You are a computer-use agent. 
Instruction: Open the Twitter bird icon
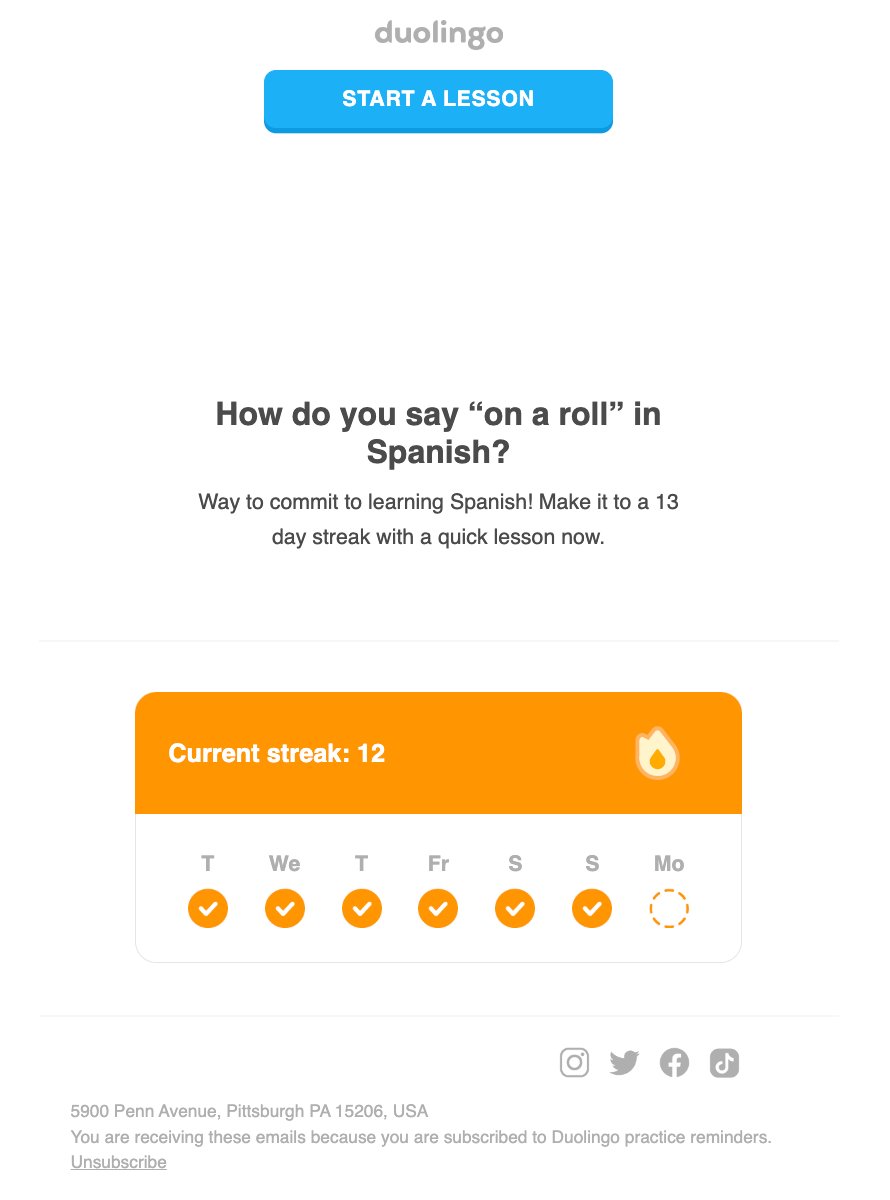point(624,1062)
